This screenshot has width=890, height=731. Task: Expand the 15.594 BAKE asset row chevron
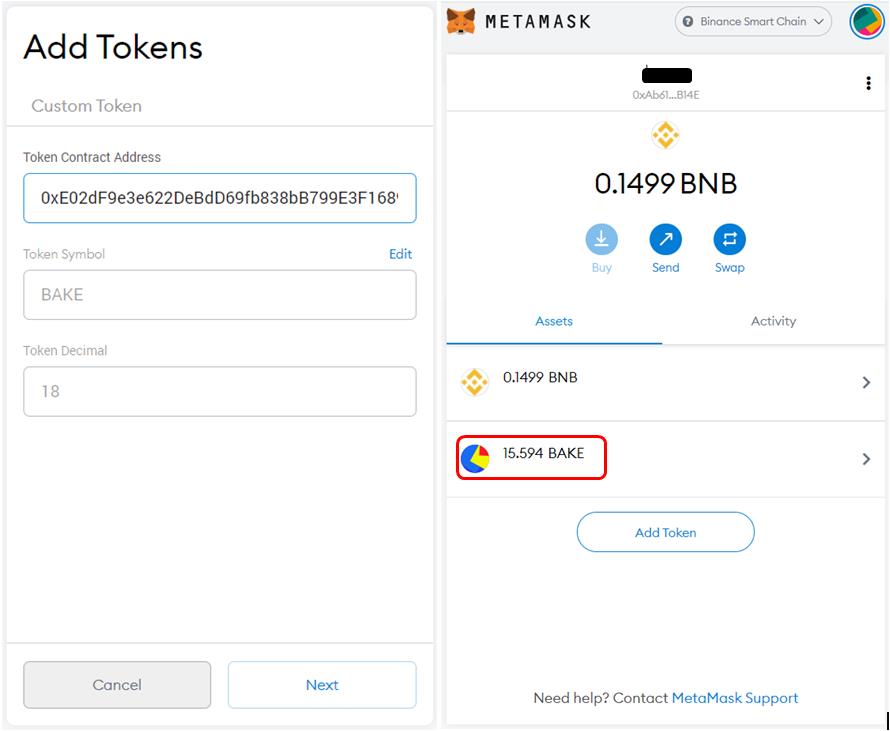866,459
